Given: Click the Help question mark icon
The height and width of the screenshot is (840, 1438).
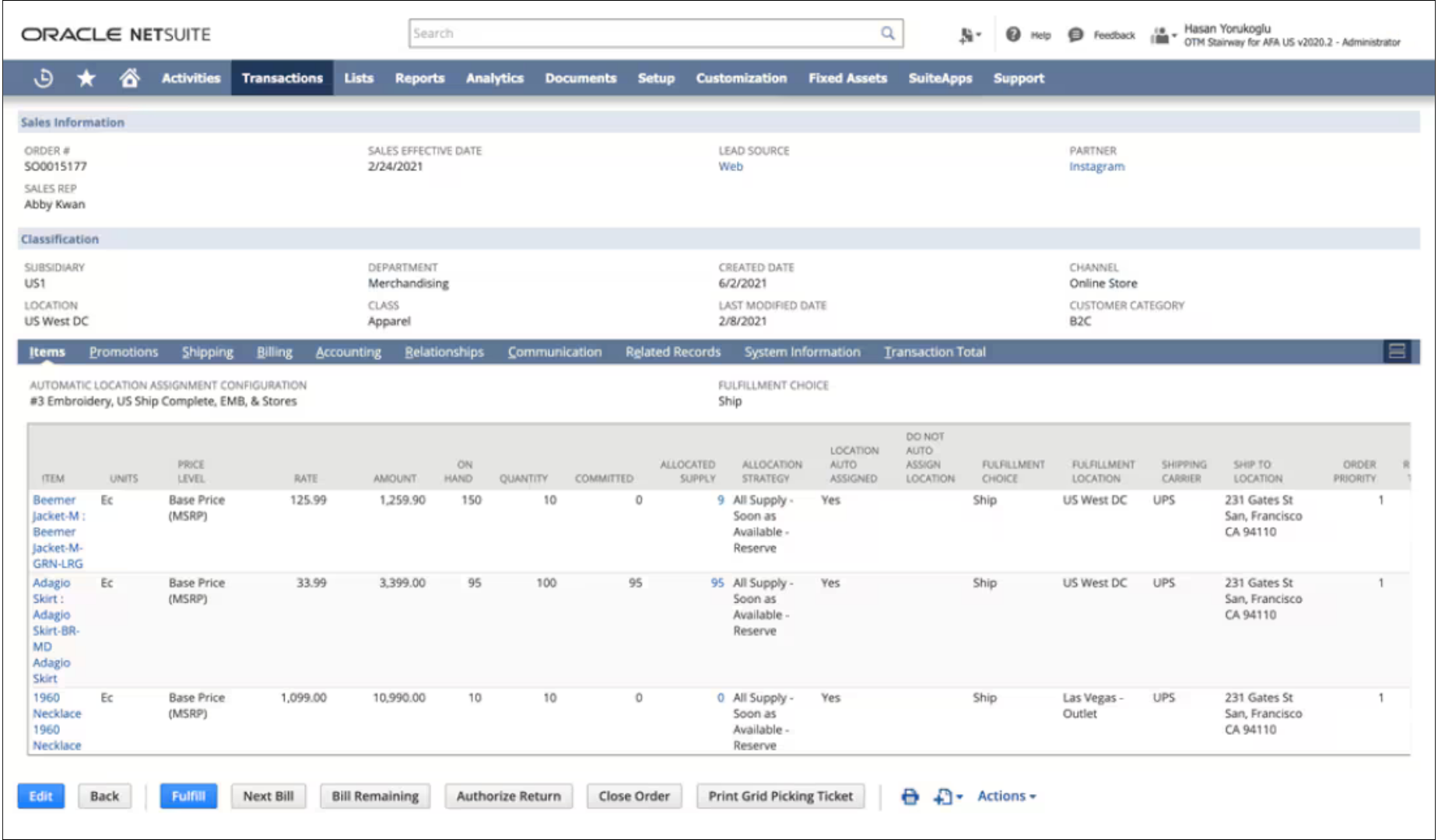Looking at the screenshot, I should tap(1013, 34).
